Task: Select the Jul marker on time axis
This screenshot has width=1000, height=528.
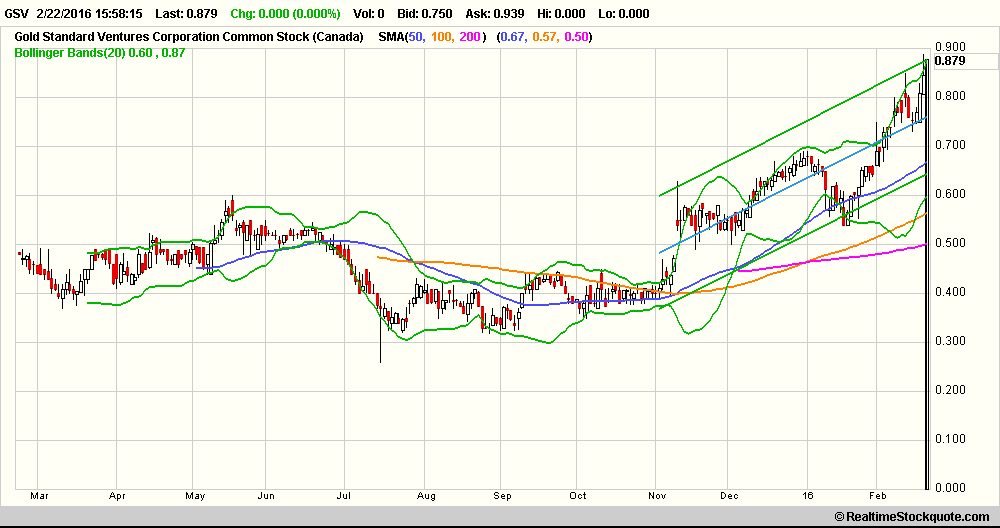Action: click(x=345, y=495)
